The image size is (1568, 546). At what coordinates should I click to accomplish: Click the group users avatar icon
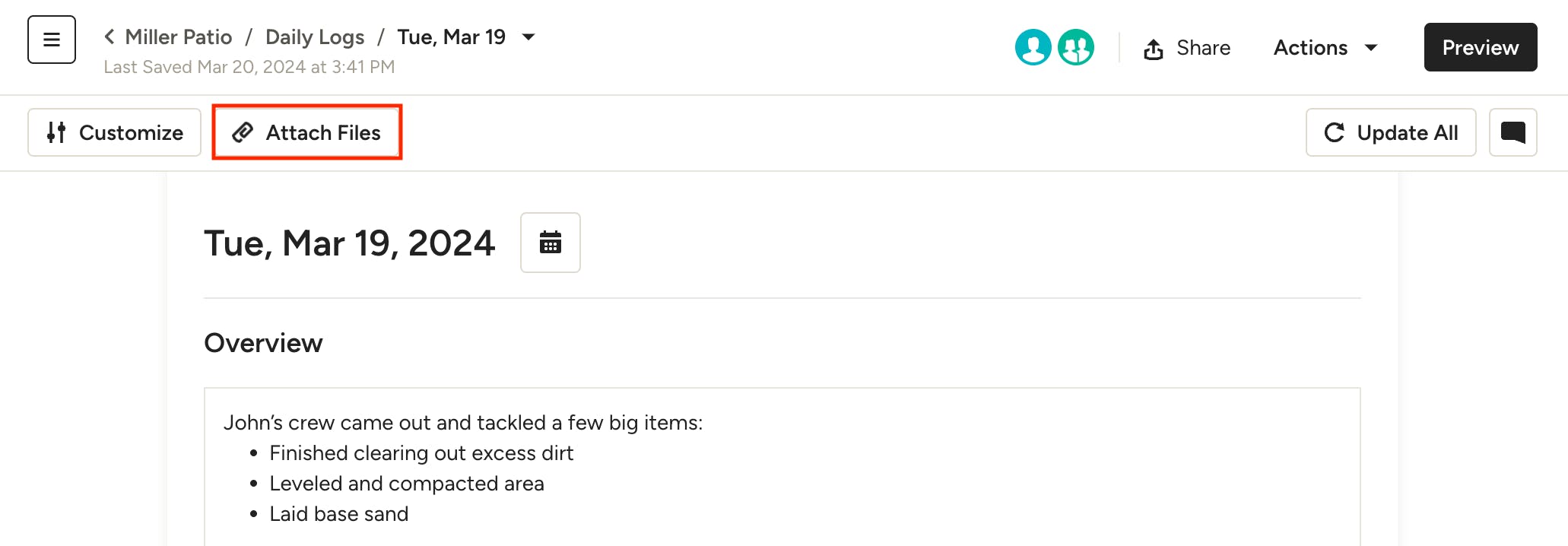[1075, 47]
